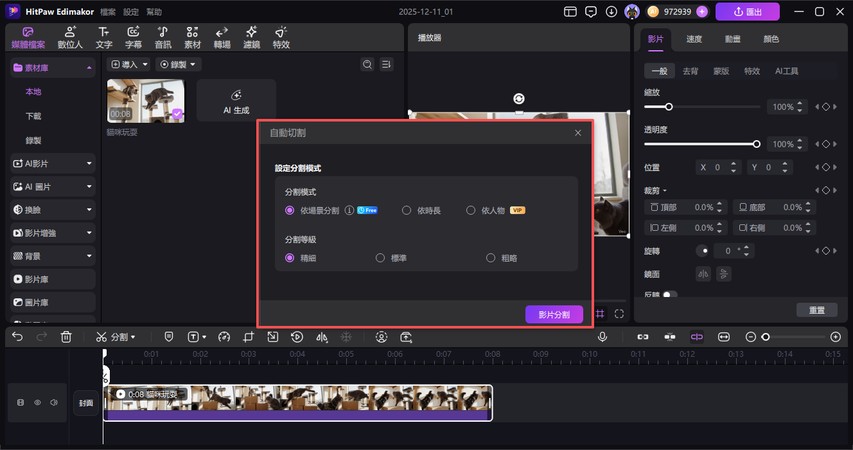Switch to the 動畫 animation tab
Viewport: 853px width, 450px height.
(x=732, y=39)
